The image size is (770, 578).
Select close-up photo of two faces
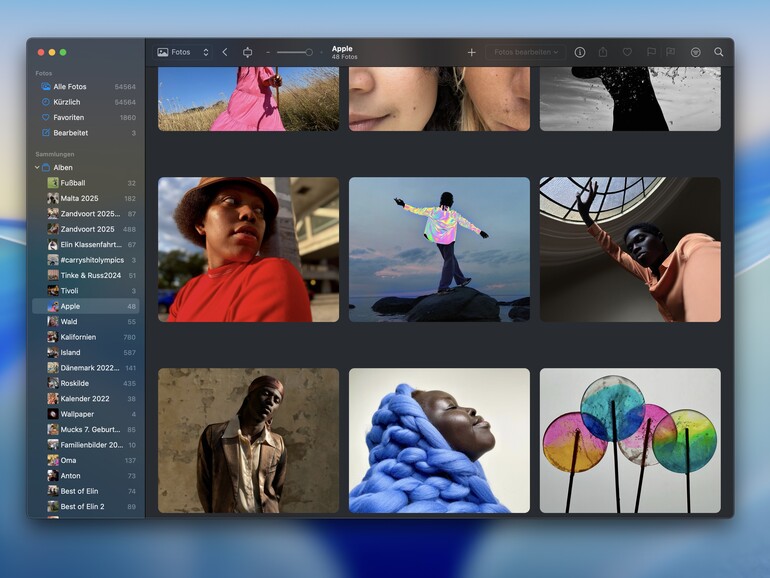coord(439,99)
